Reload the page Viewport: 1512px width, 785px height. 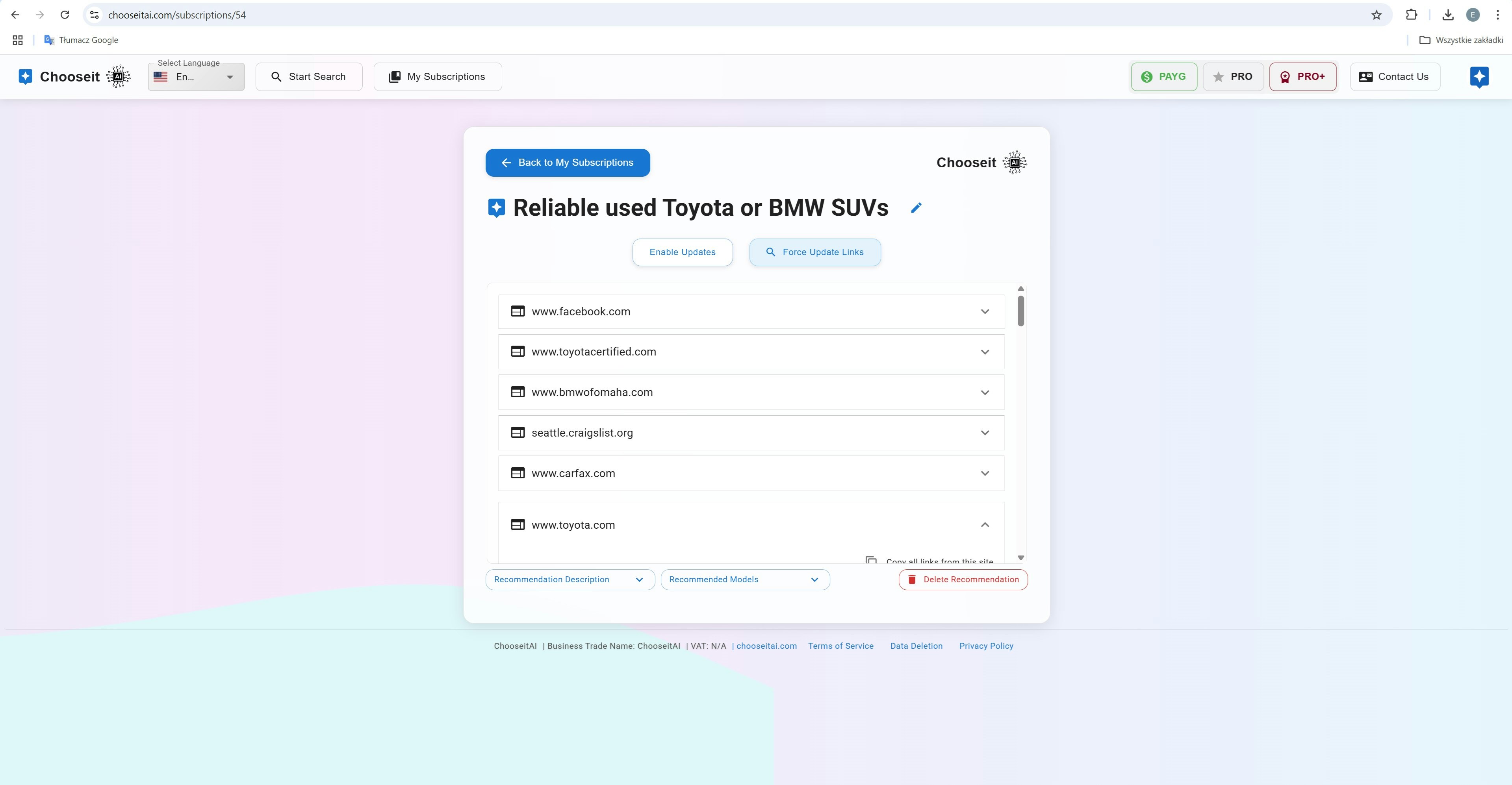(x=65, y=15)
